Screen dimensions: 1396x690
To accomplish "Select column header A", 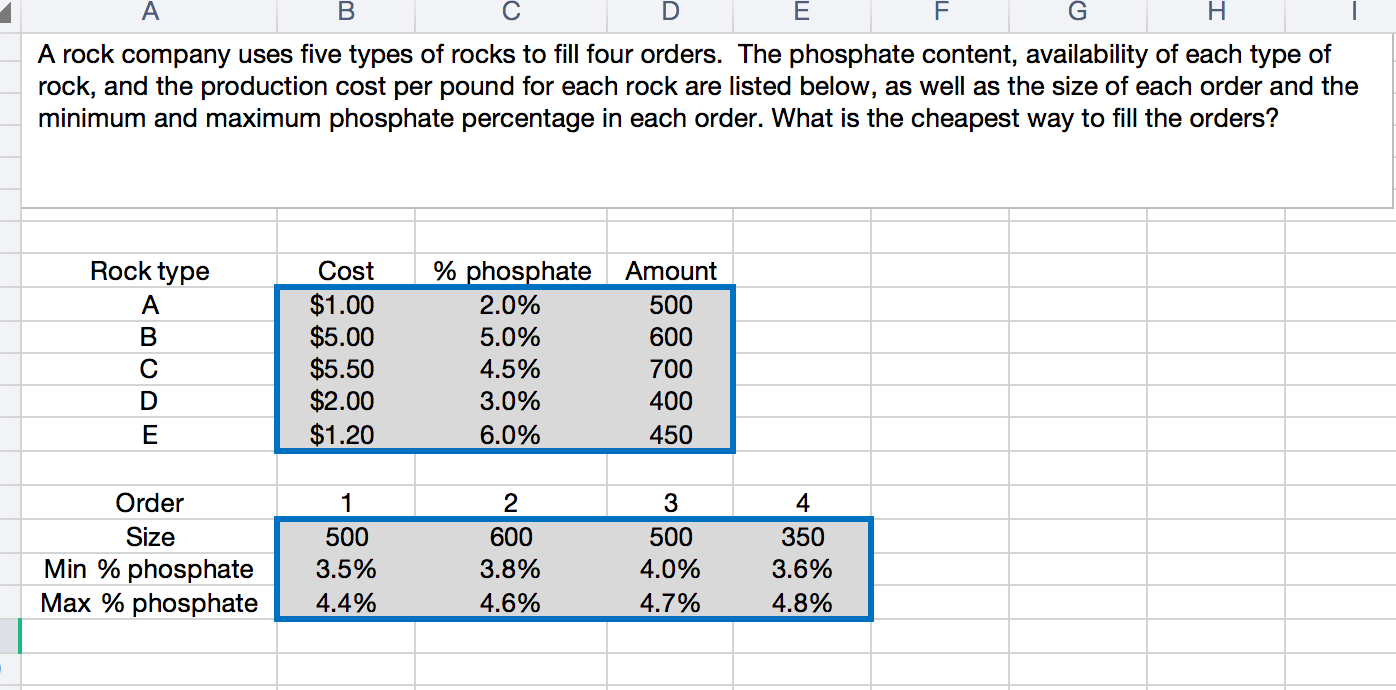I will (150, 11).
